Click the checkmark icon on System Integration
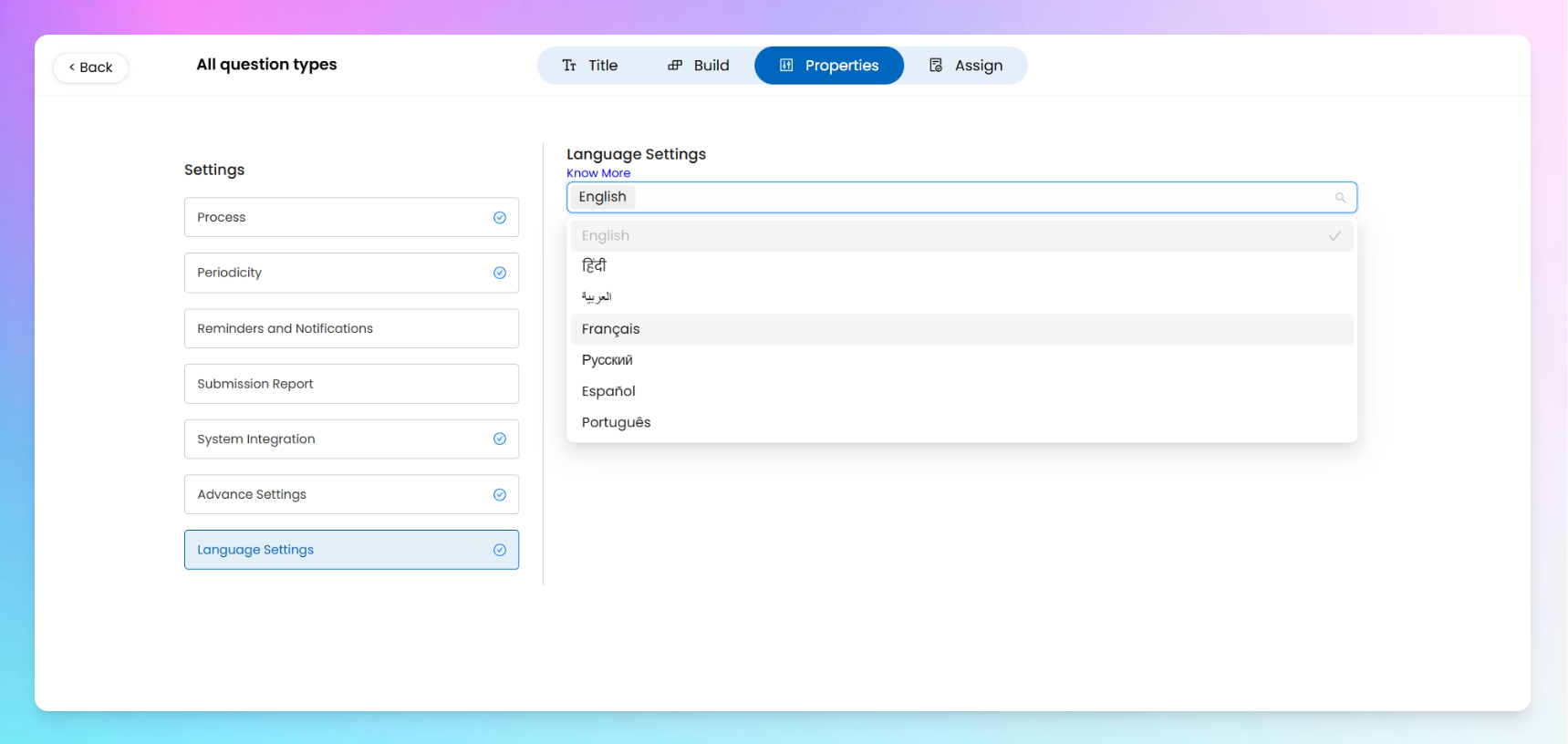Screen dimensions: 1568x744 click(500, 439)
